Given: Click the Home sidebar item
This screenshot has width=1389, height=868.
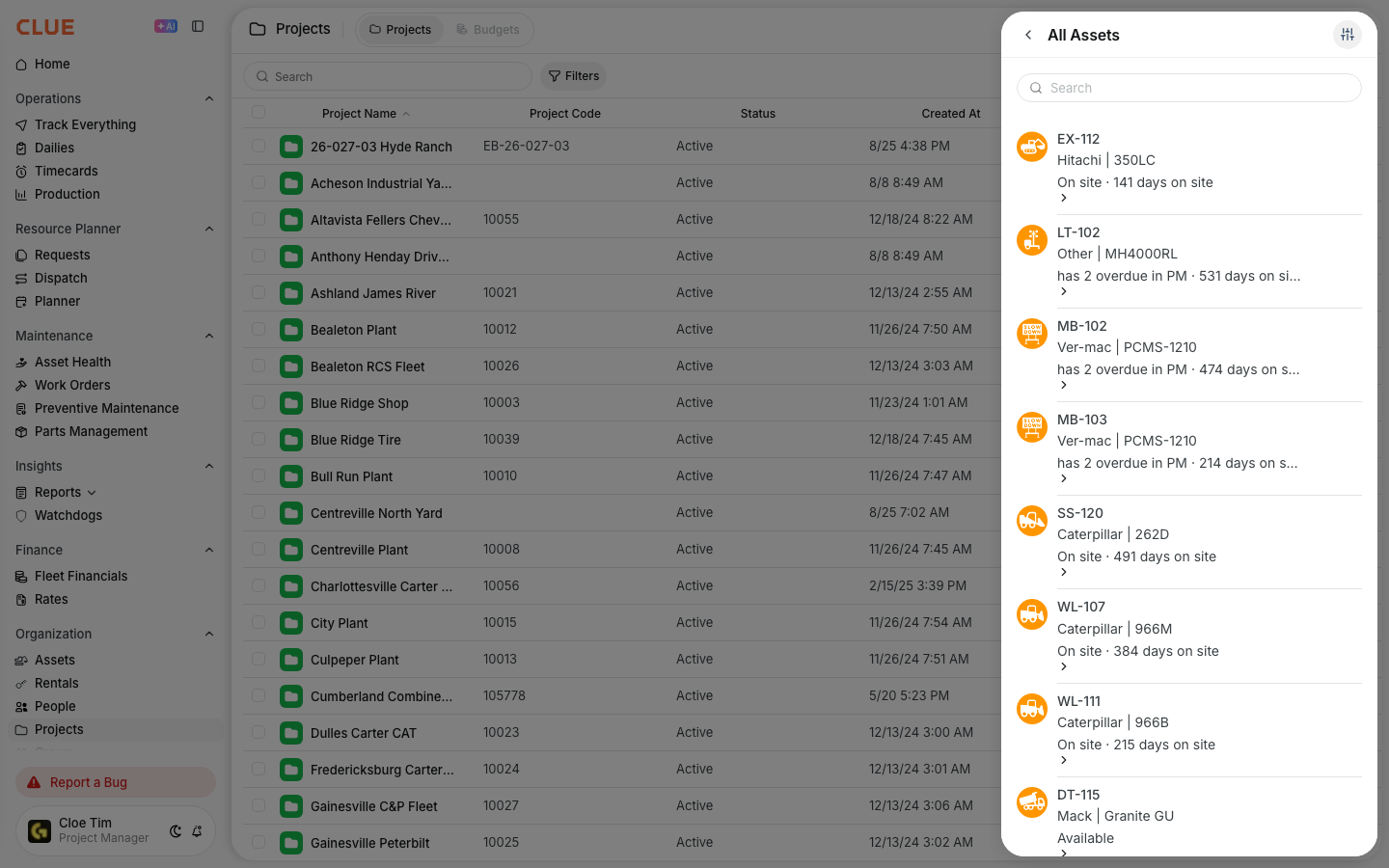Looking at the screenshot, I should tap(52, 65).
